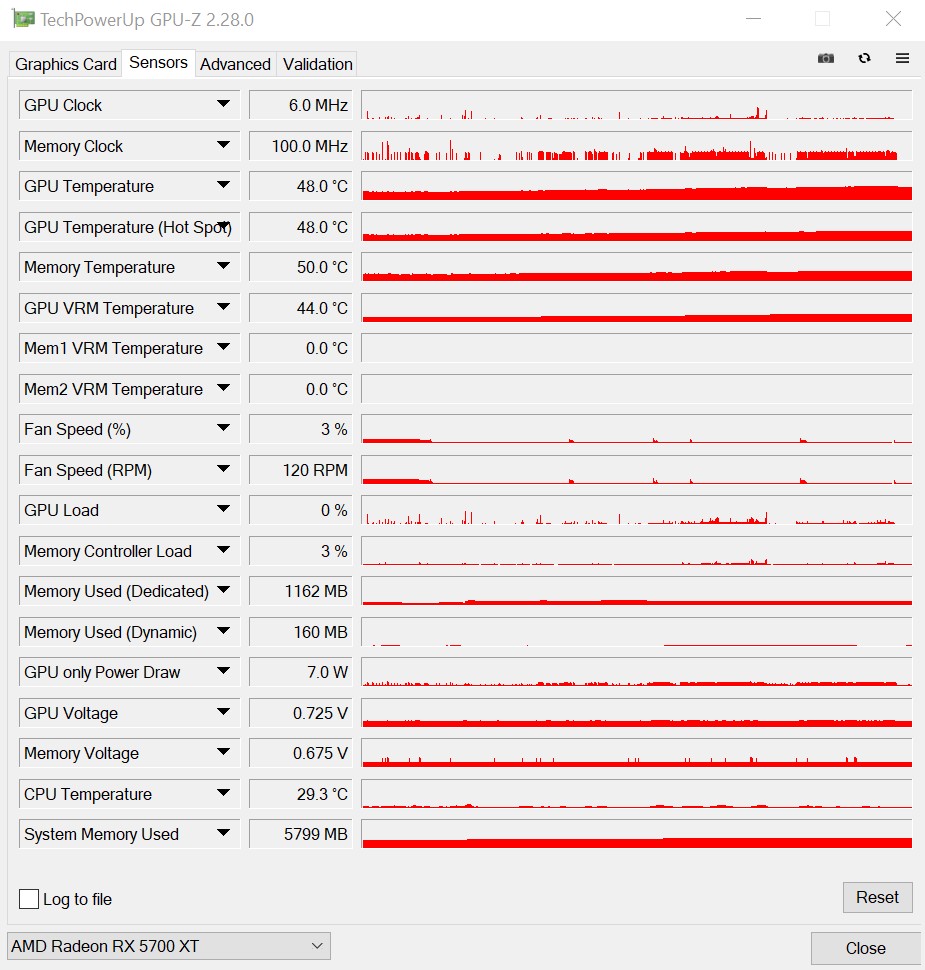This screenshot has height=970, width=925.
Task: Click the Memory Clock history graph
Action: tap(637, 145)
